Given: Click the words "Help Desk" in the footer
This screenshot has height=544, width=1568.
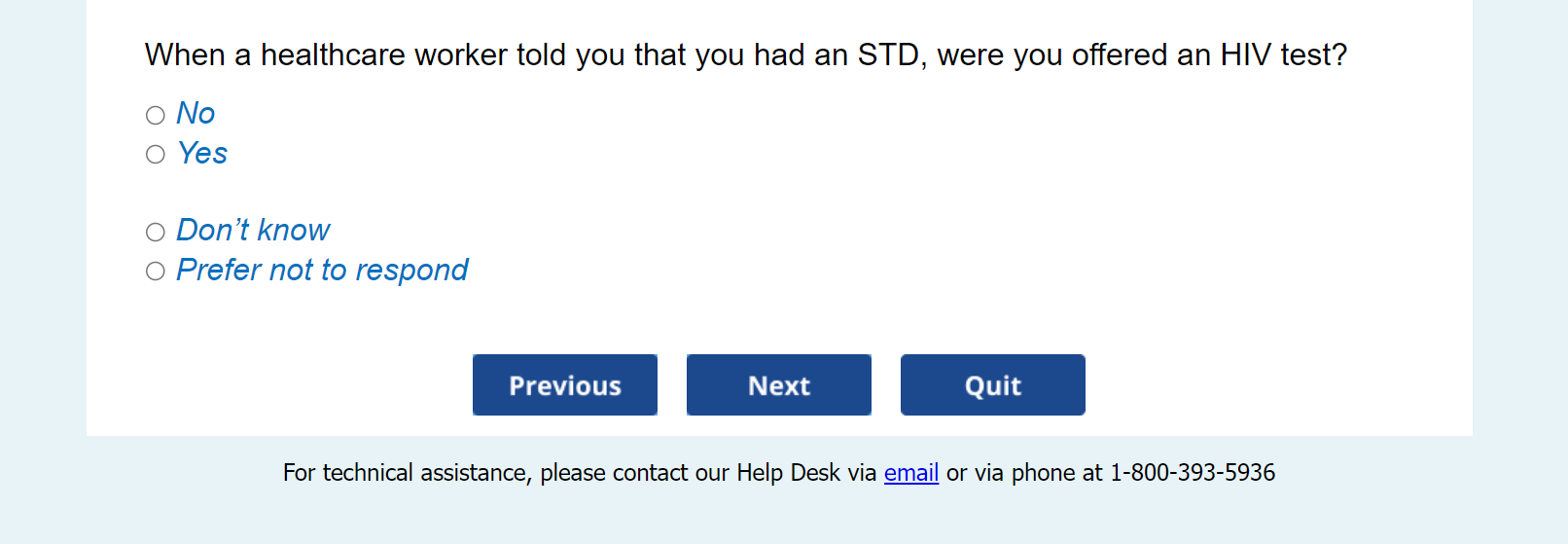Looking at the screenshot, I should click(788, 473).
